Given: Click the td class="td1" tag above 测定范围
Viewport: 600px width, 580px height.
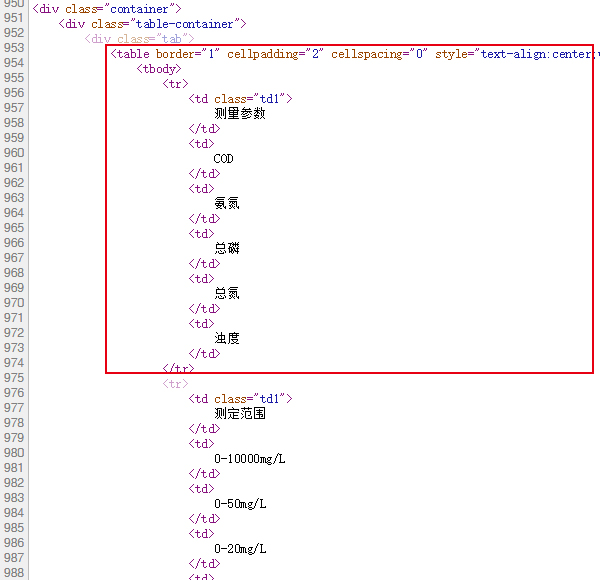Looking at the screenshot, I should [x=240, y=399].
